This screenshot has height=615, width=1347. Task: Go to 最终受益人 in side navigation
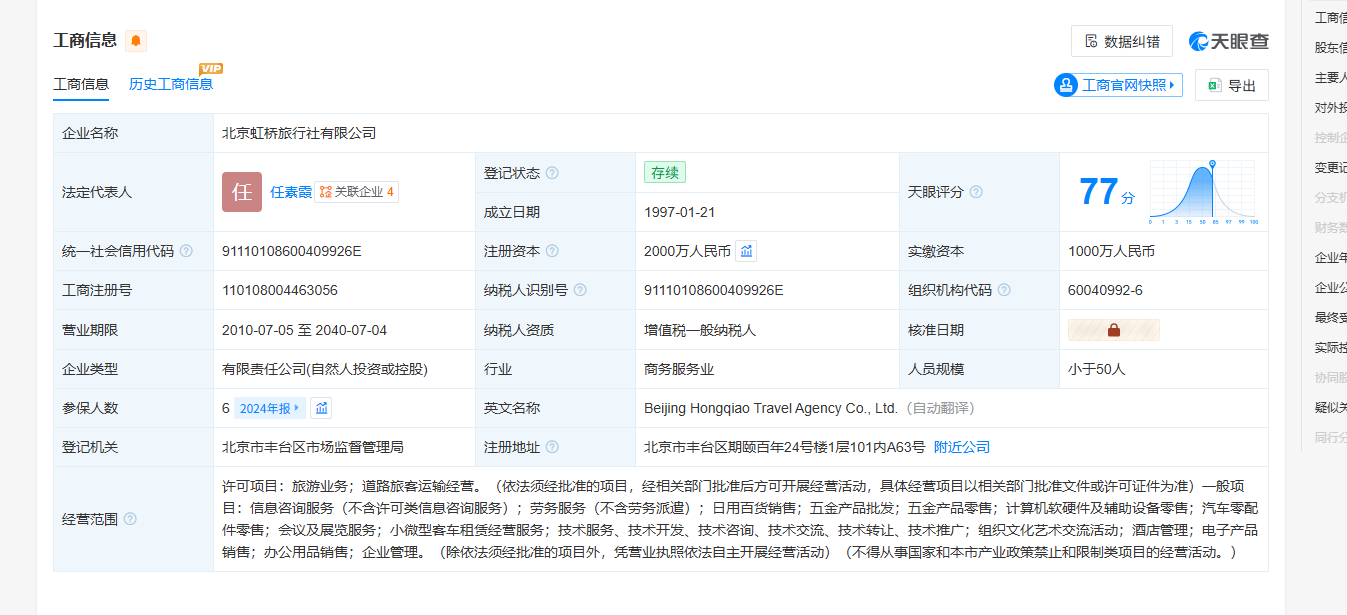point(1331,318)
